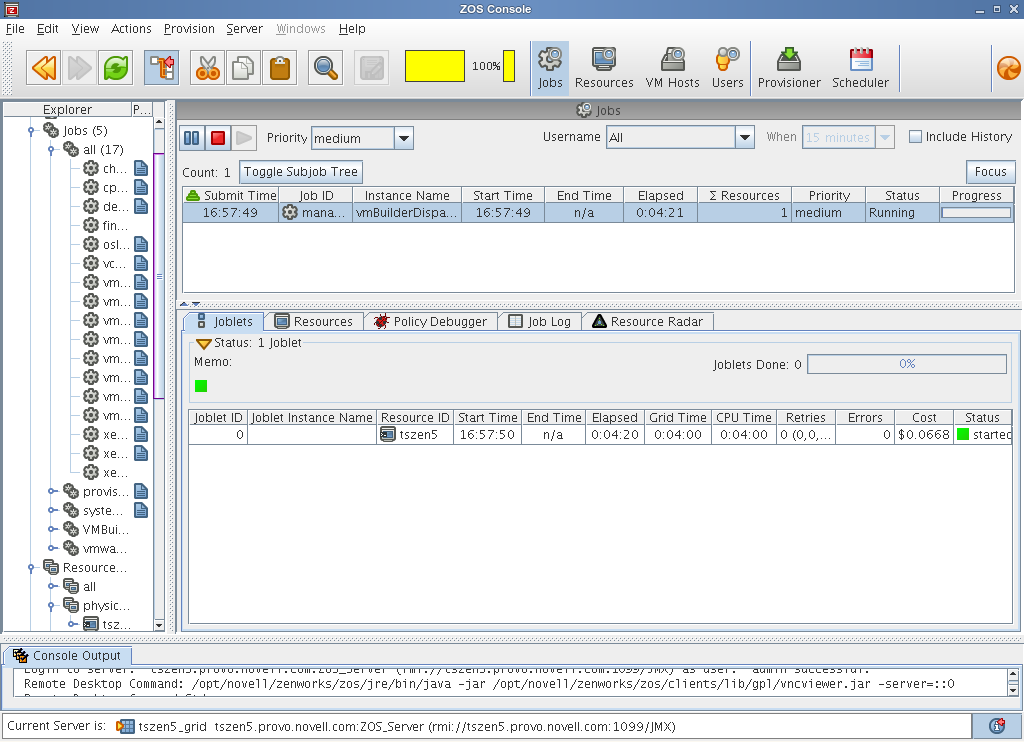The image size is (1024, 742).
Task: Collapse the Jobs (5) tree node
Action: (32, 130)
